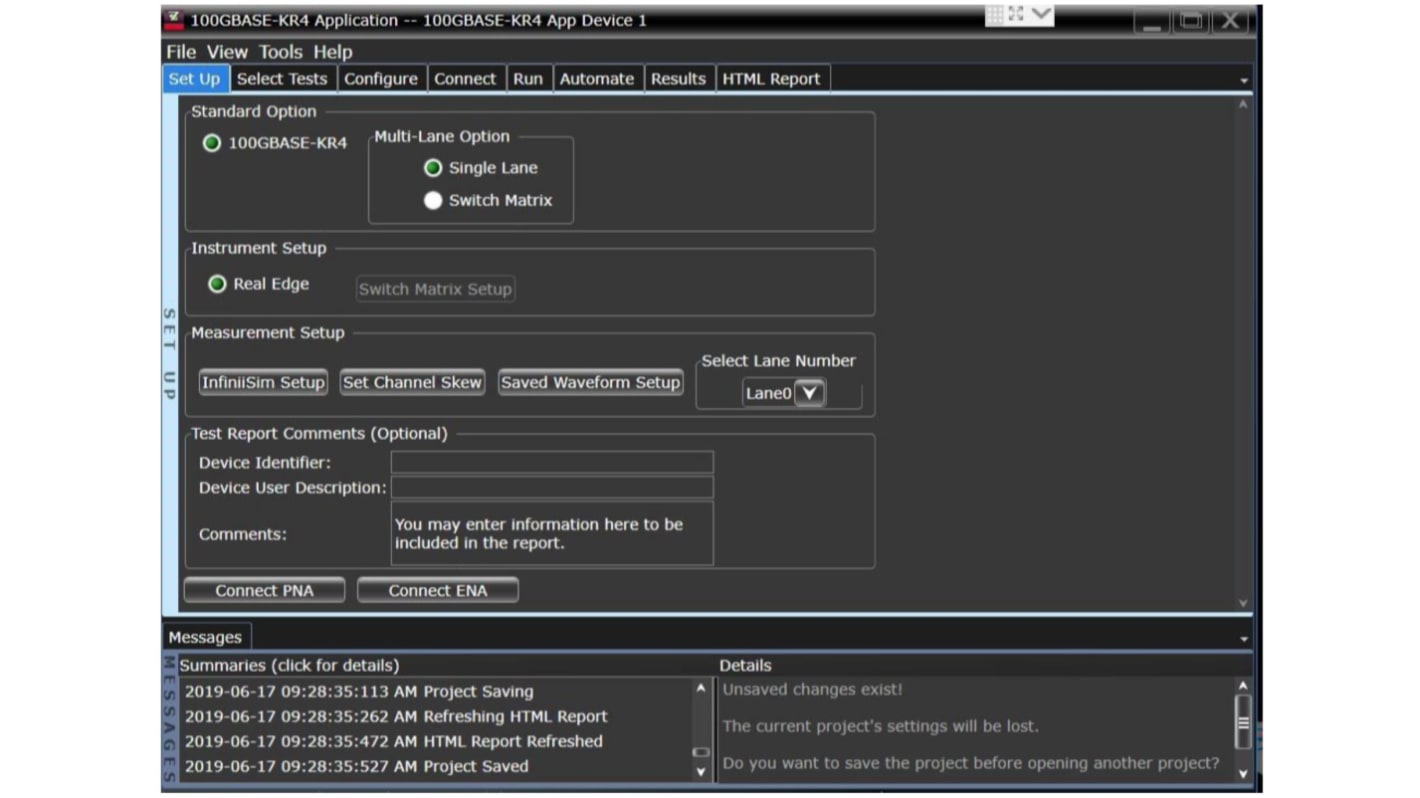Click the application logo icon in title bar
Image resolution: width=1420 pixels, height=798 pixels.
click(174, 19)
